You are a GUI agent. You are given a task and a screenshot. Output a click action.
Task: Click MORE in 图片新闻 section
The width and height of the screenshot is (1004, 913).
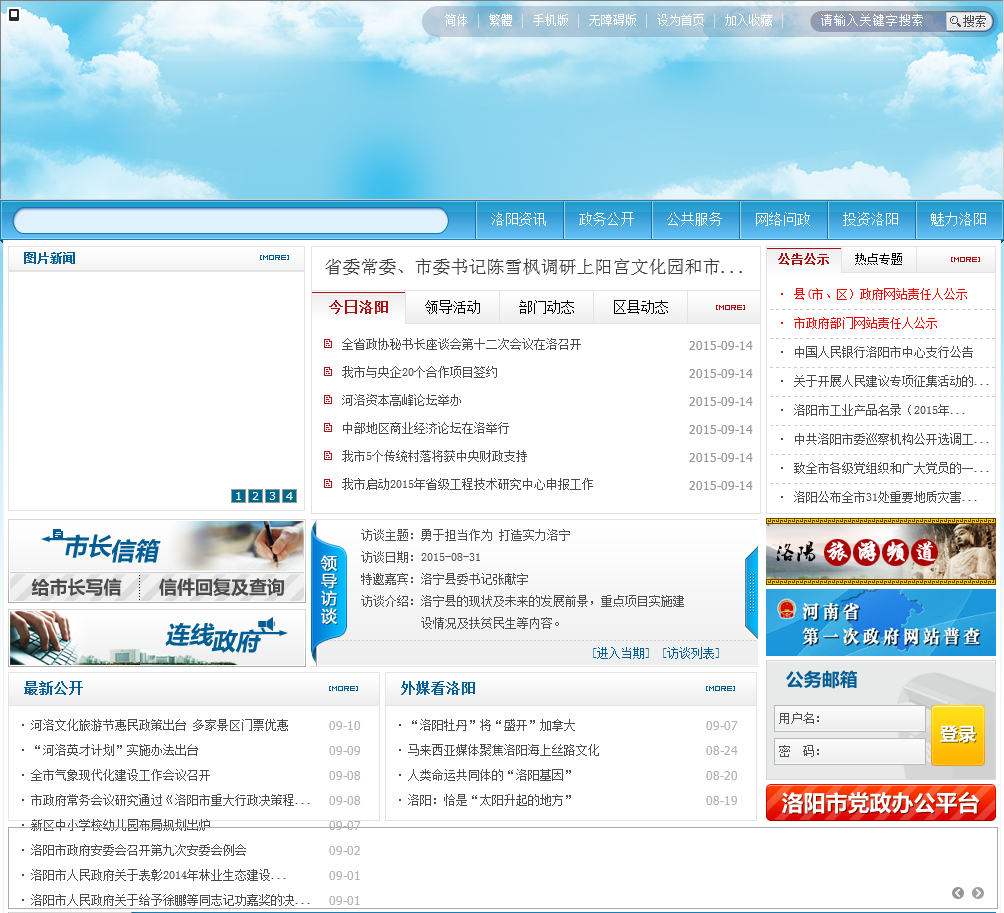(x=275, y=257)
